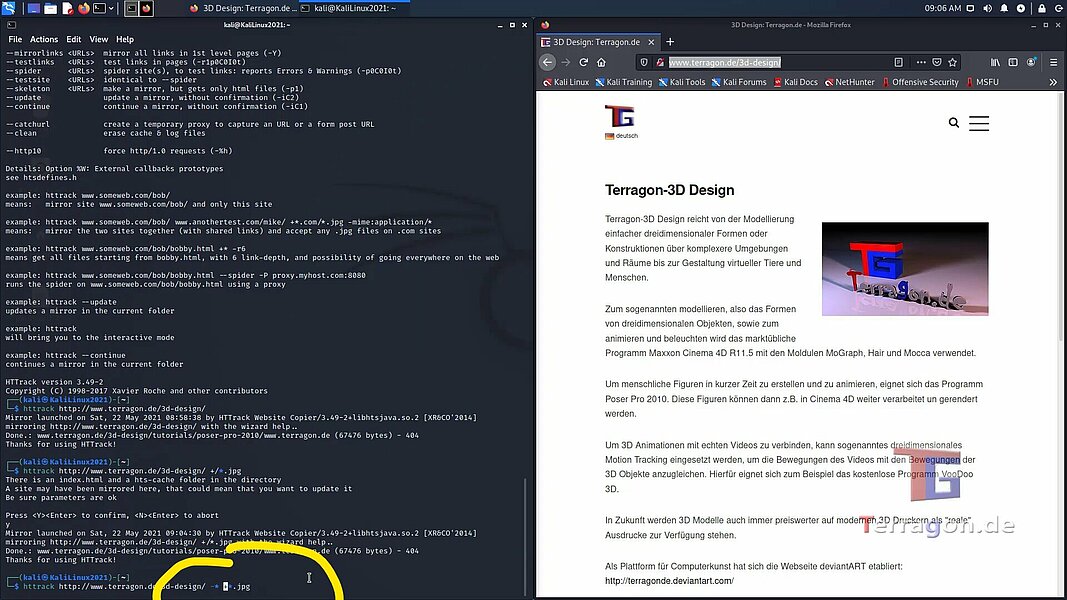
Task: Show more bookmarks with the chevron
Action: (1053, 82)
